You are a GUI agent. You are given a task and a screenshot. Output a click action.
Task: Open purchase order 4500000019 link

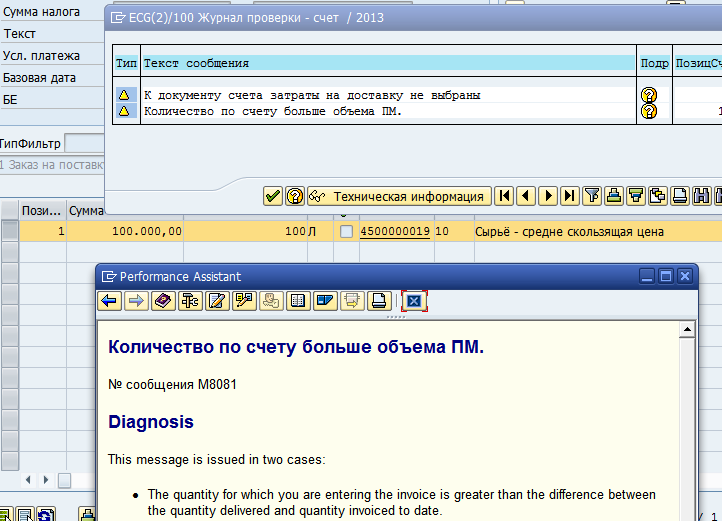(x=394, y=231)
